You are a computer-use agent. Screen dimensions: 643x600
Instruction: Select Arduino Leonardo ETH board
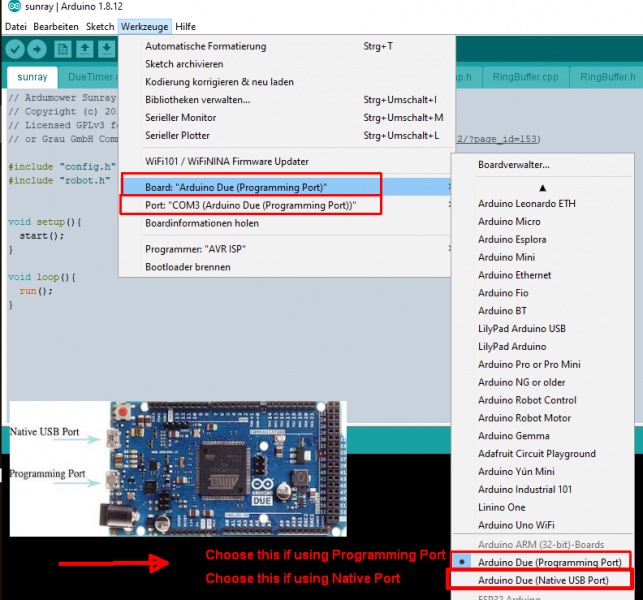(x=543, y=204)
